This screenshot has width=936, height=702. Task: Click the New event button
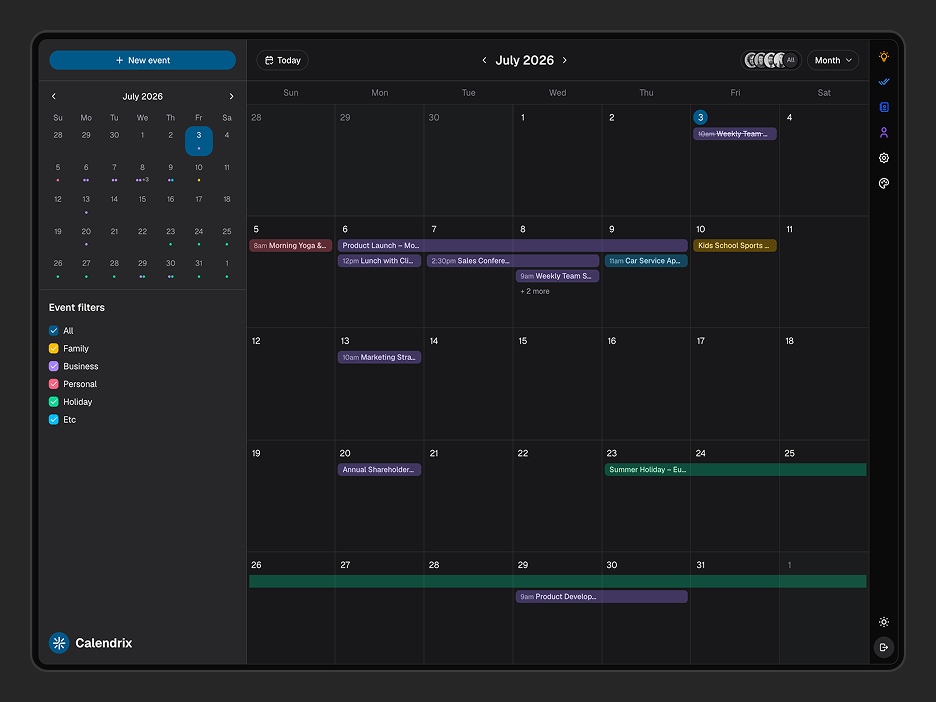(x=143, y=60)
